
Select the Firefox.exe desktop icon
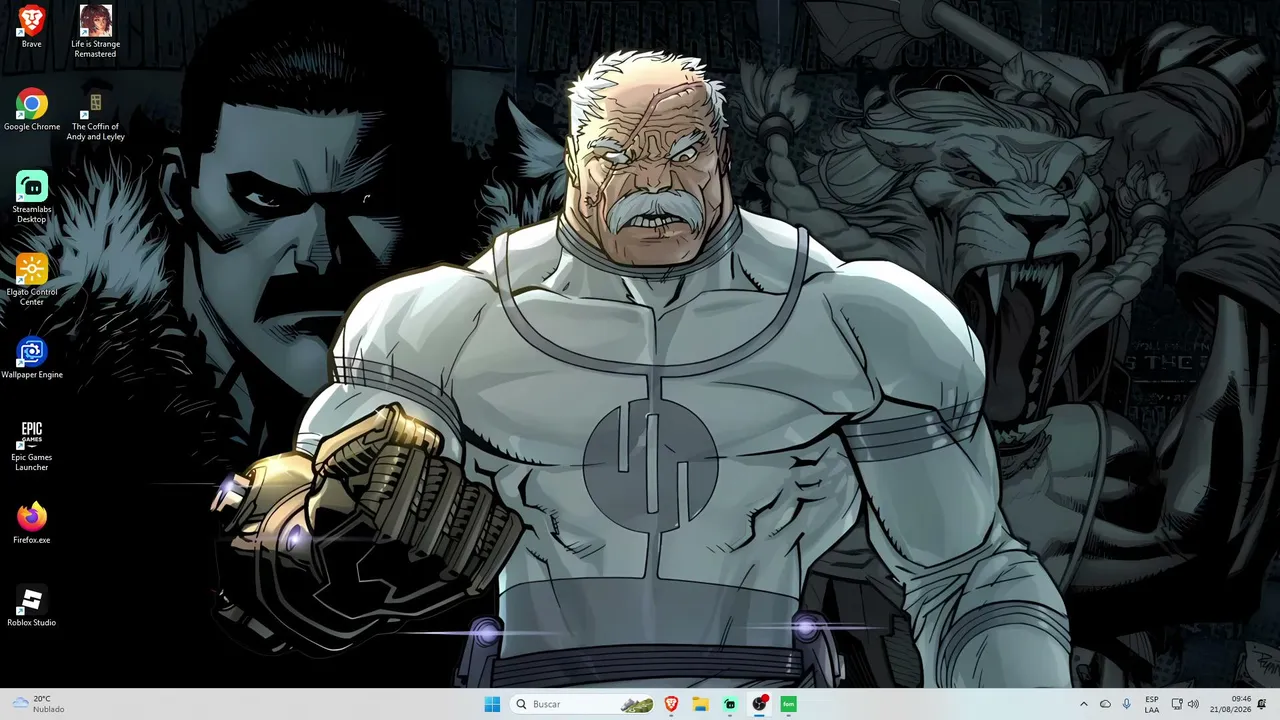(32, 523)
